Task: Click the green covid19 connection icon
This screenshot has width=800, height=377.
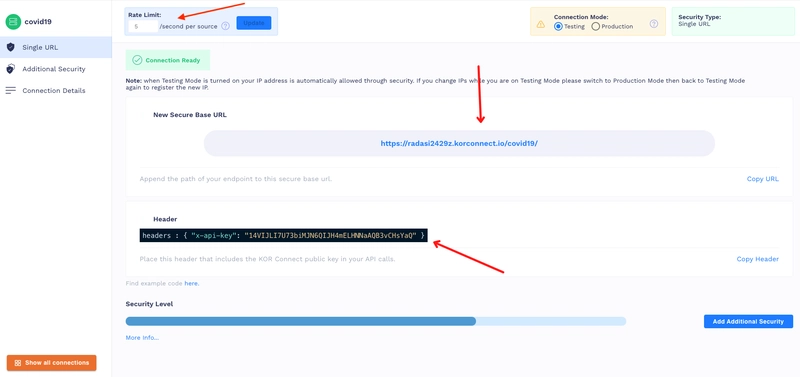Action: point(13,22)
